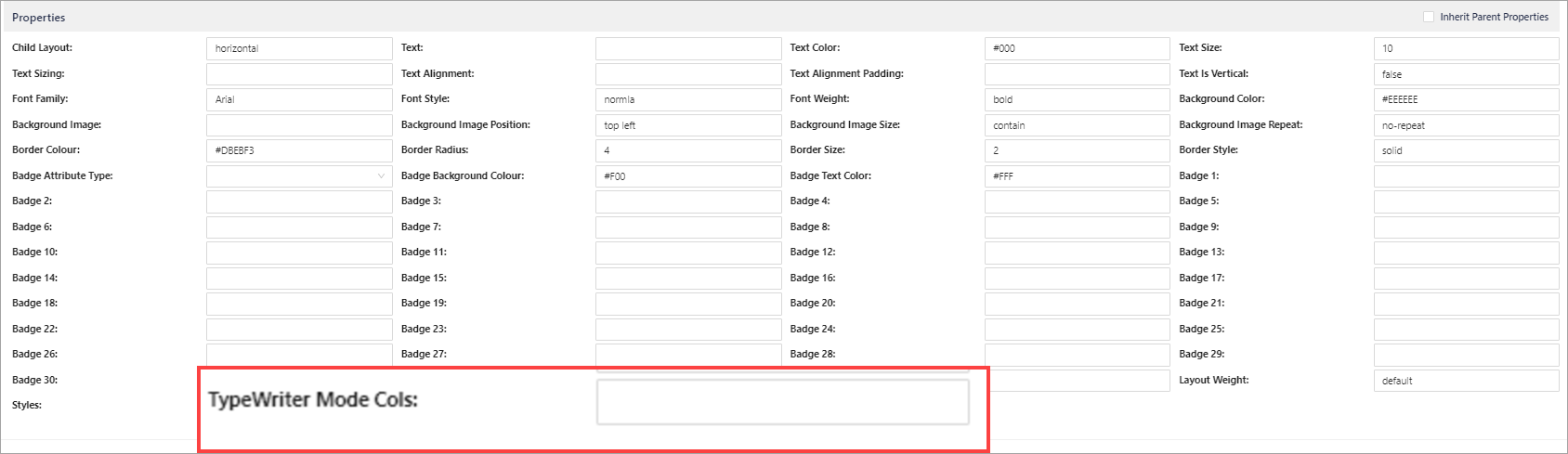Open the Badge Attribute Type dropdown
Screen dimensions: 1568x454
point(298,175)
